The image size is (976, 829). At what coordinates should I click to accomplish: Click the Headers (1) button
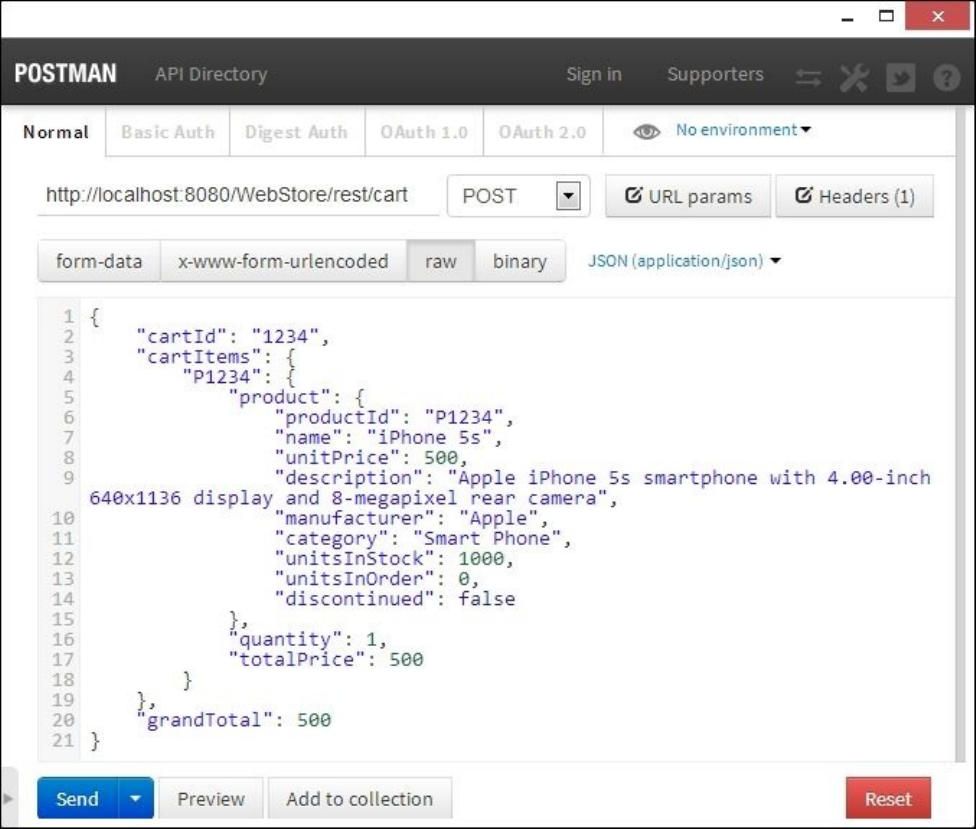click(x=855, y=196)
